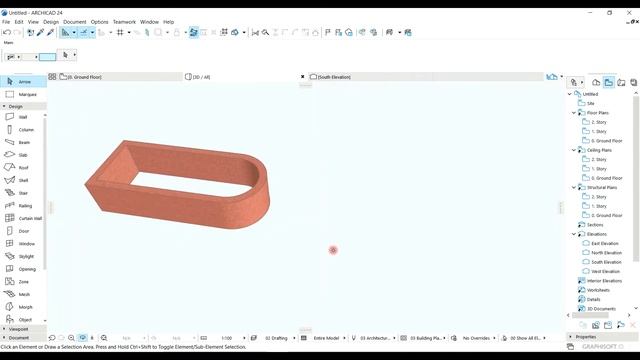Image resolution: width=640 pixels, height=360 pixels.
Task: Select the Stair tool
Action: point(22,193)
